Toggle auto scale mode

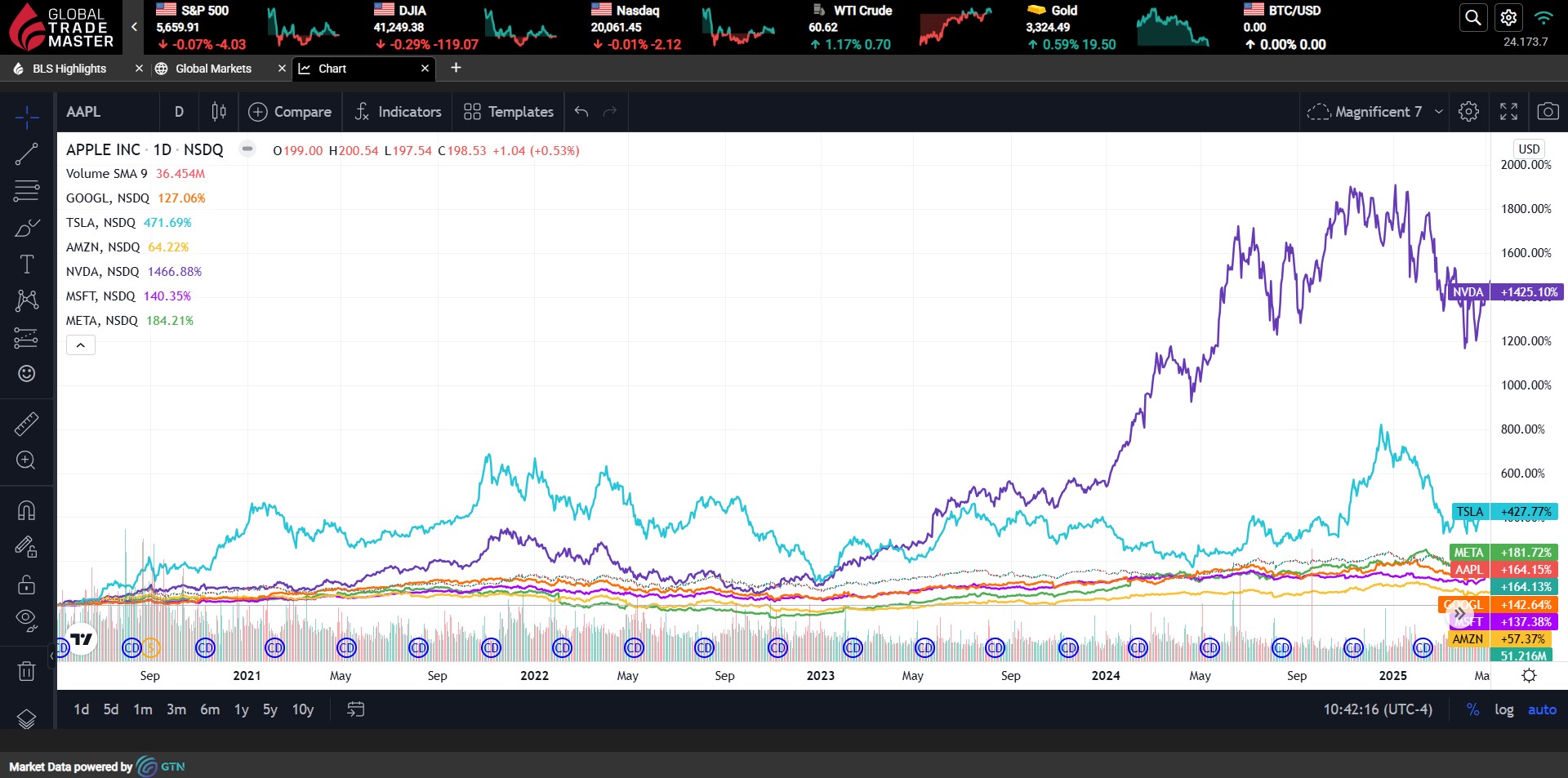pyautogui.click(x=1542, y=709)
